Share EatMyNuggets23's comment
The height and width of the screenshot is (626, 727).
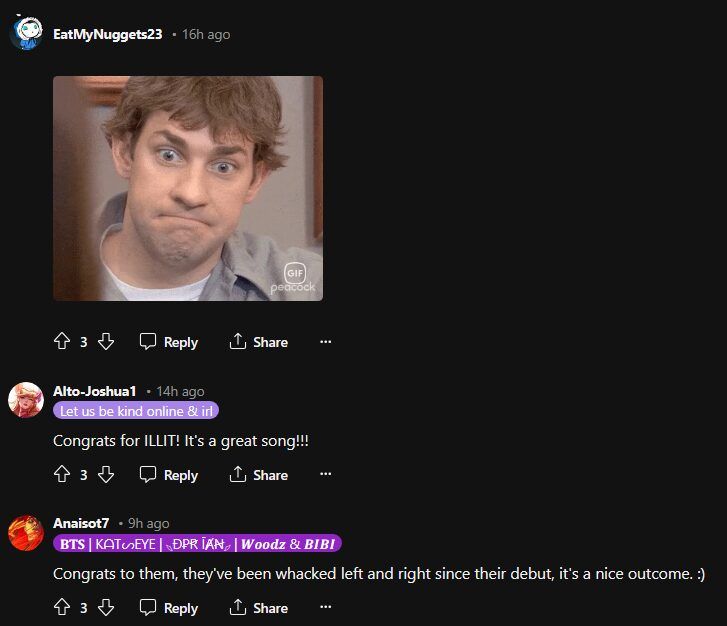(259, 342)
